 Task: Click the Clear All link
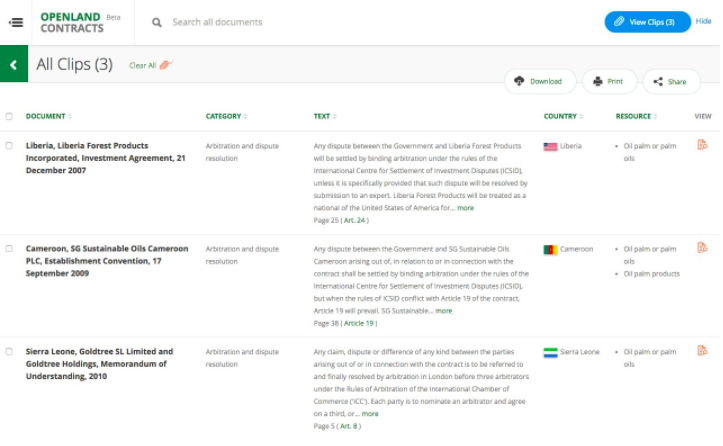click(142, 65)
